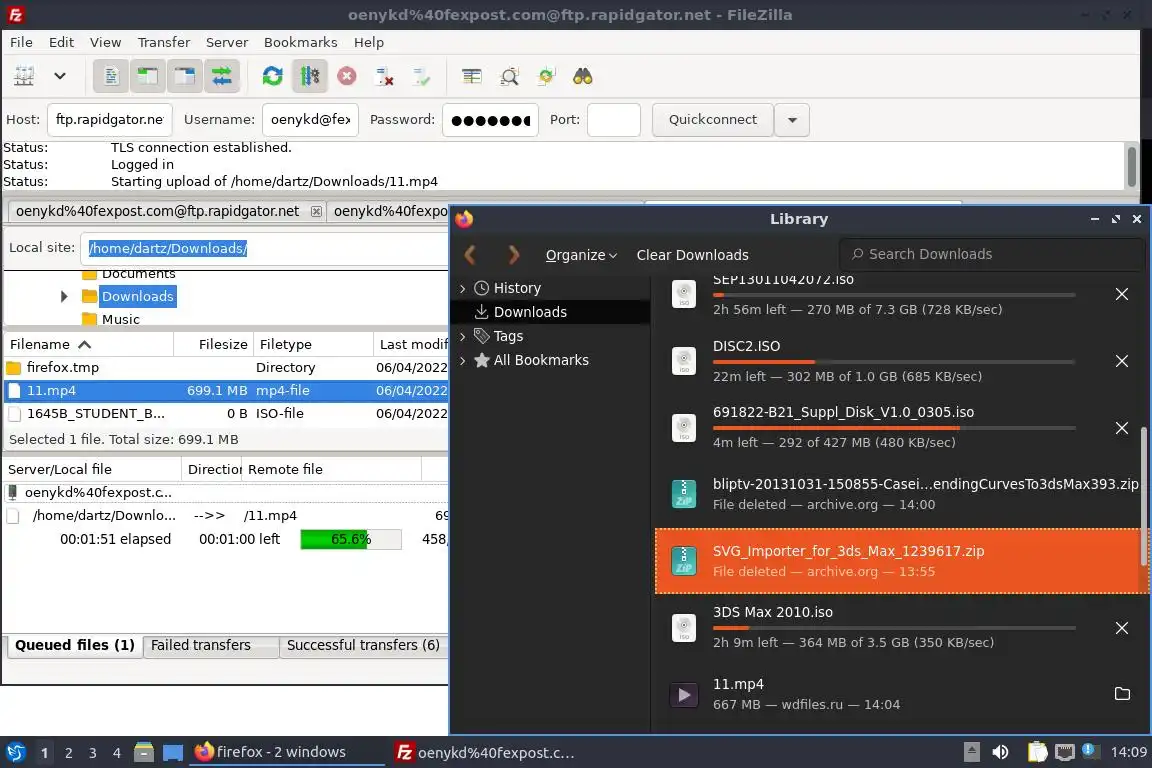Click the Host input field
Viewport: 1152px width, 768px height.
[109, 120]
